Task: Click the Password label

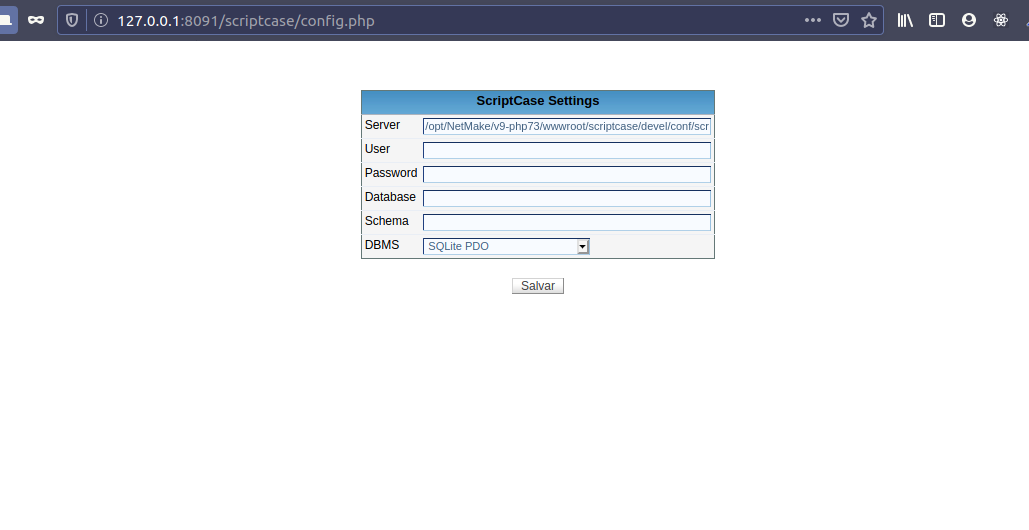Action: 391,173
